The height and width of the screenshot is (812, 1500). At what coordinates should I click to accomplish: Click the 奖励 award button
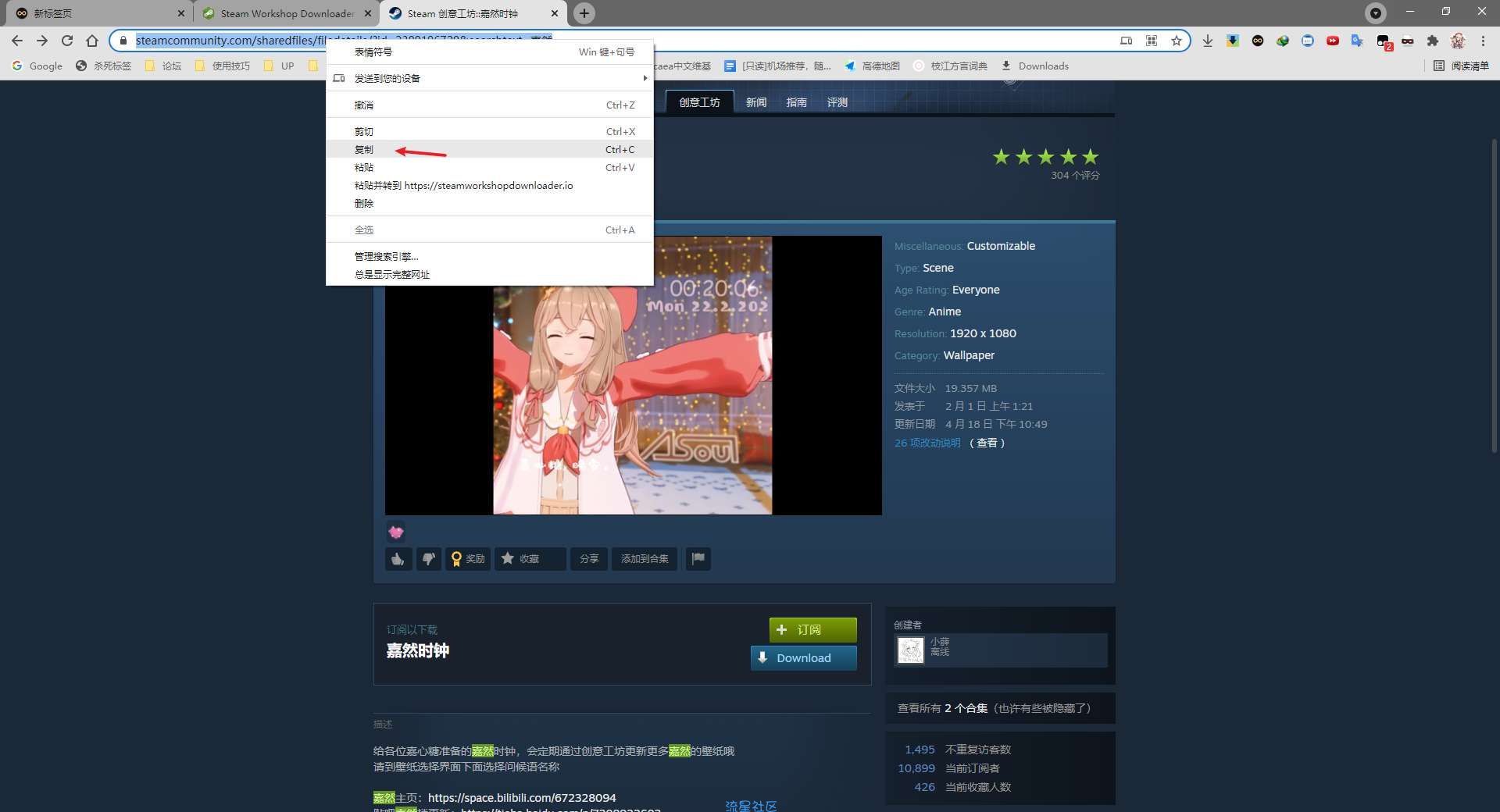click(x=468, y=559)
